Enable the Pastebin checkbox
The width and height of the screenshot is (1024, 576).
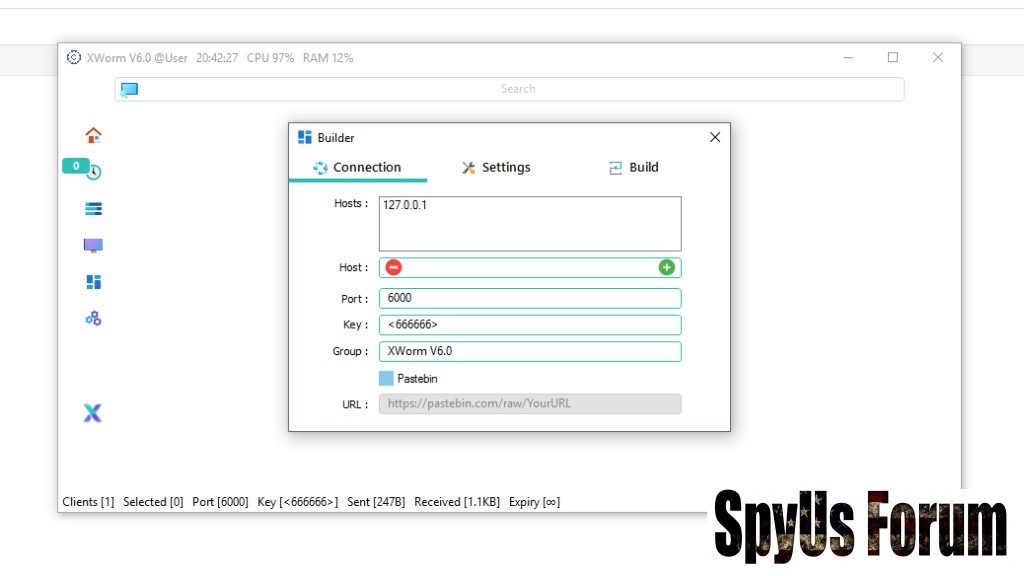coord(386,378)
